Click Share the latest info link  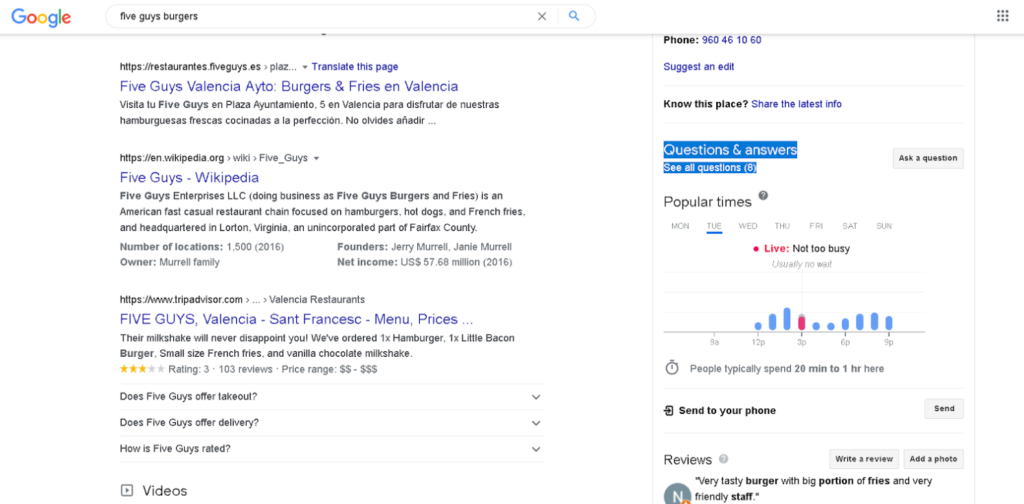(x=796, y=104)
